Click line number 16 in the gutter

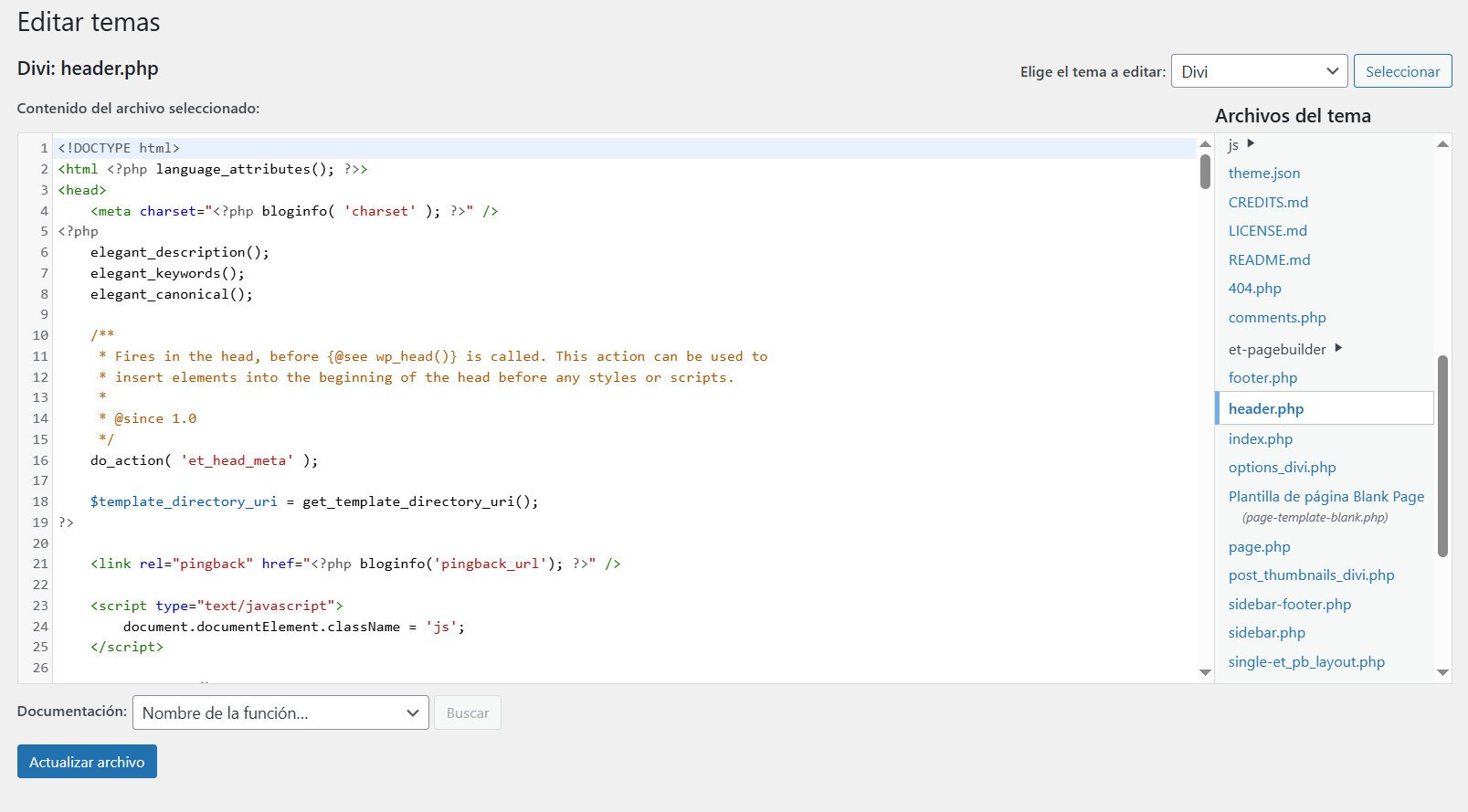(40, 460)
